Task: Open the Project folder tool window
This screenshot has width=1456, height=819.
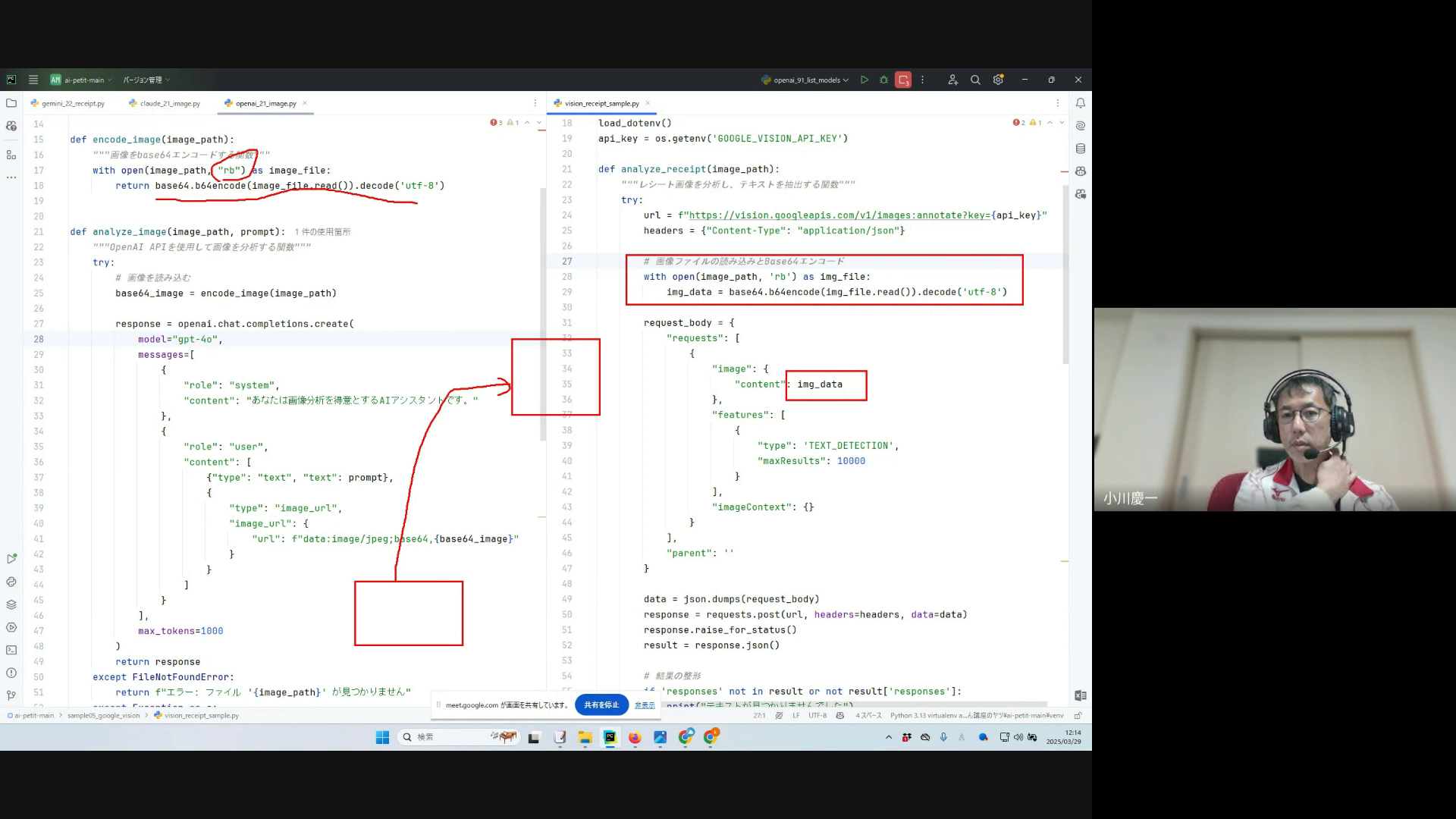Action: point(11,103)
